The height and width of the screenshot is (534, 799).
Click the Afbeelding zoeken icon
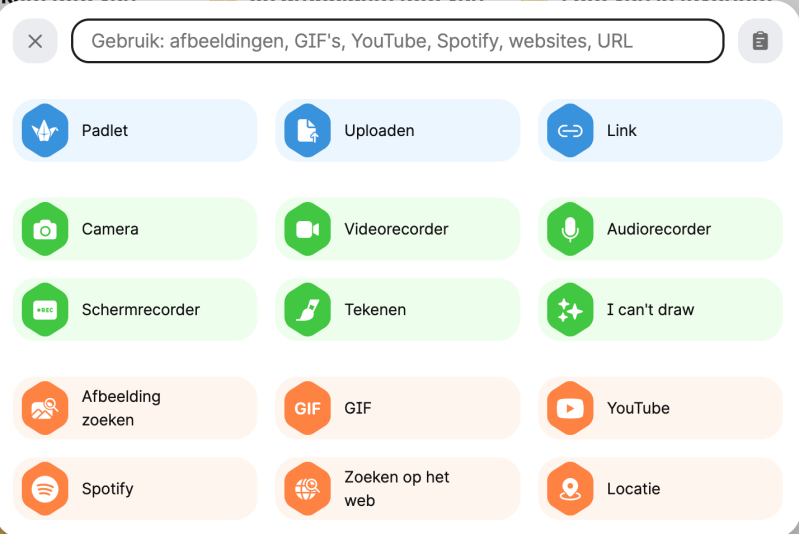pos(45,408)
